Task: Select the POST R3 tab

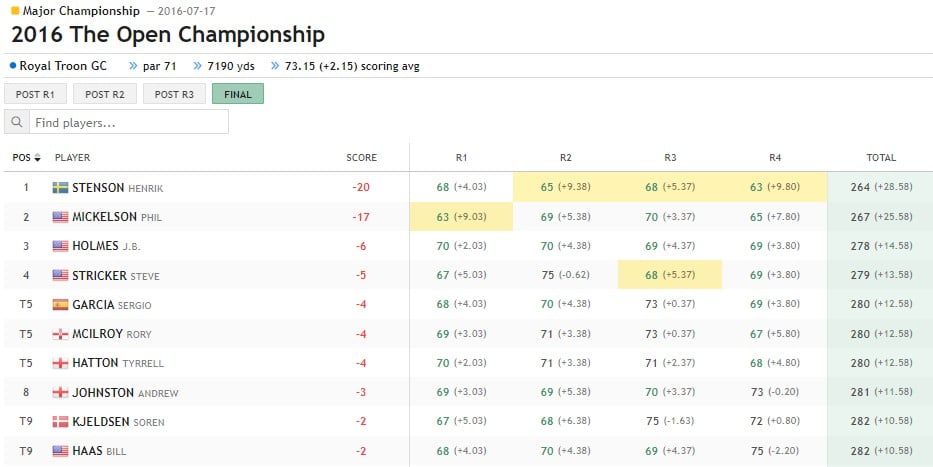Action: [x=174, y=94]
